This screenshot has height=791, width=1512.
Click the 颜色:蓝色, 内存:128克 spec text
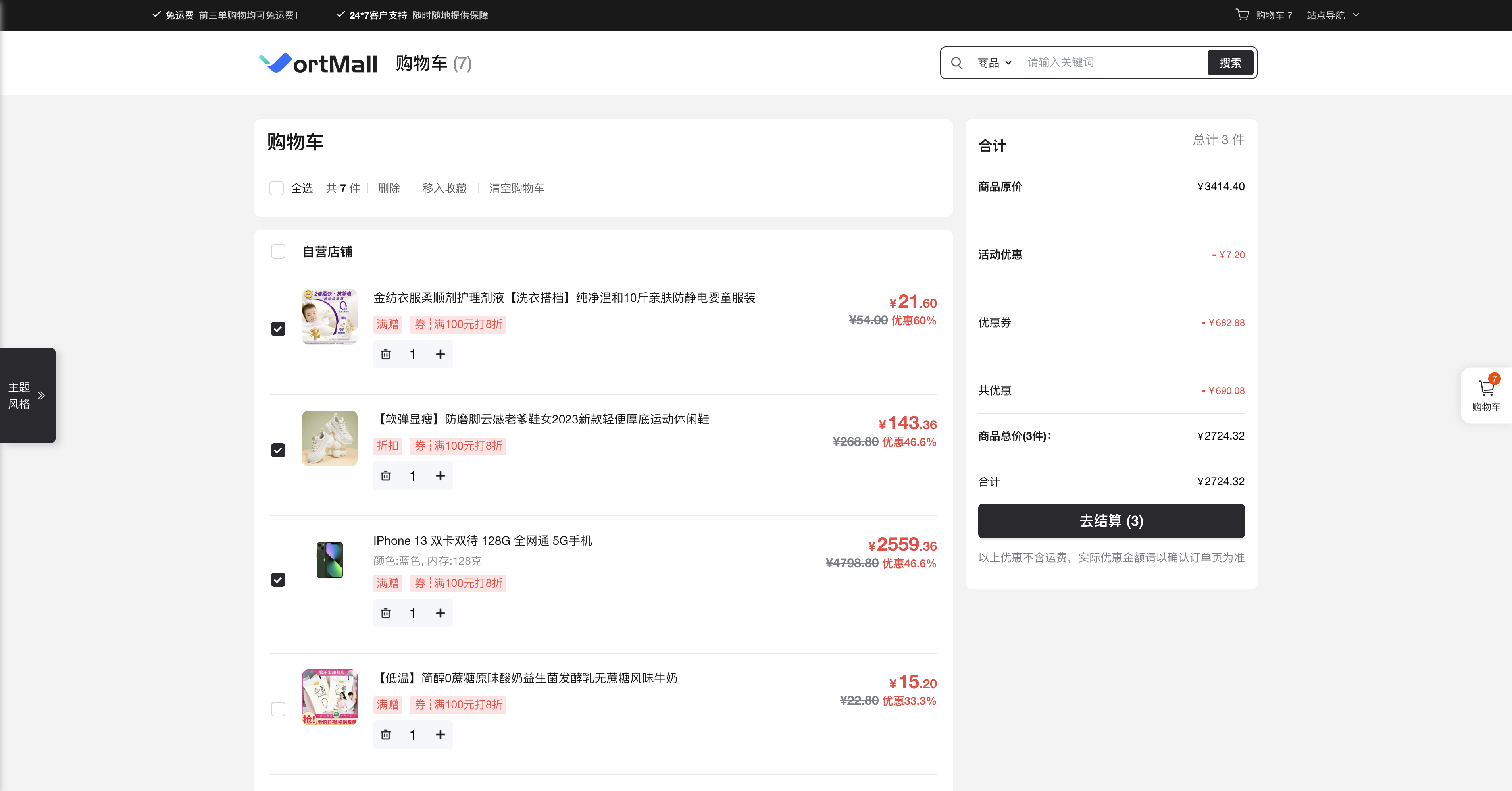click(427, 561)
